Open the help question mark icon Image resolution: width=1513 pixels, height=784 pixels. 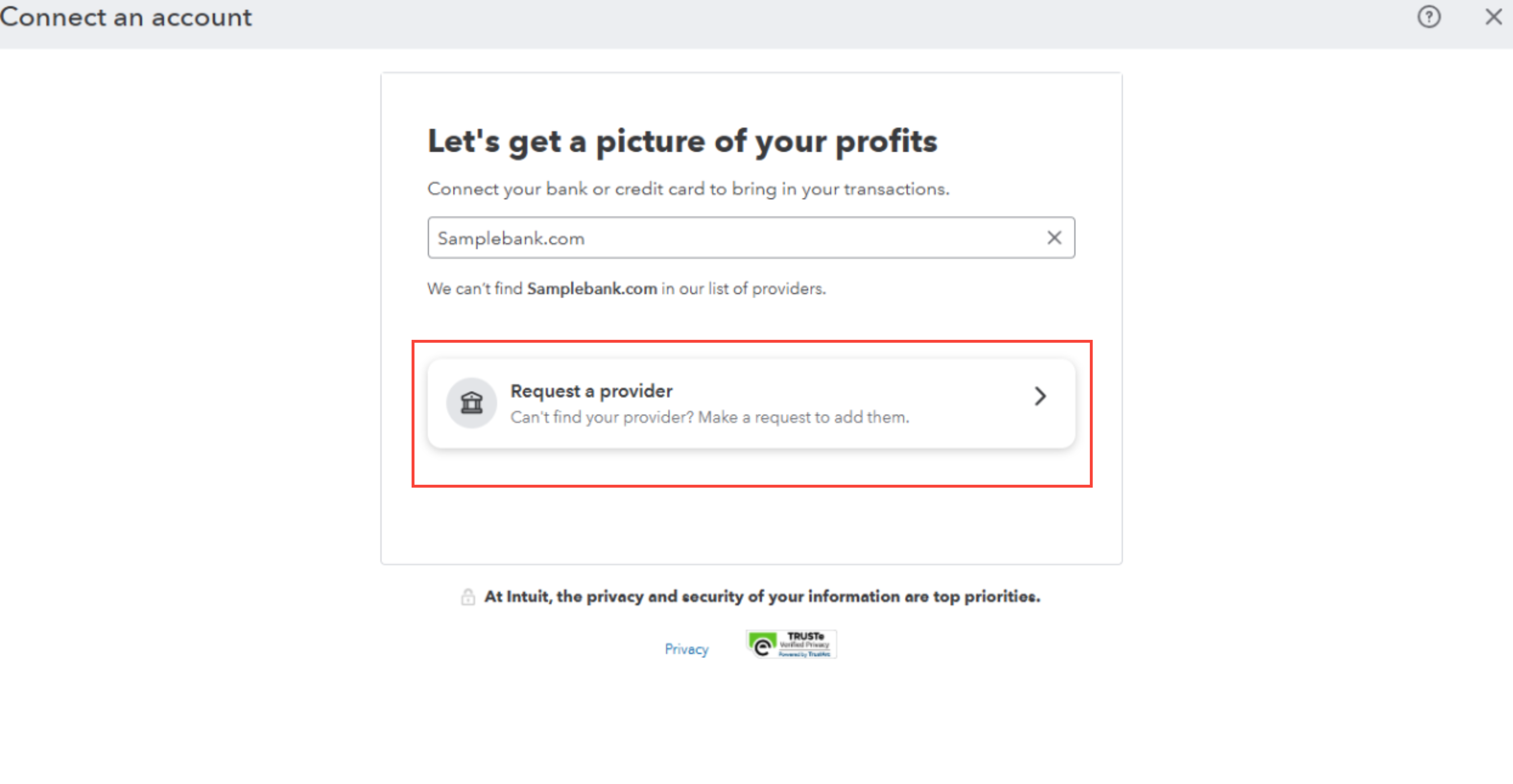1429,17
